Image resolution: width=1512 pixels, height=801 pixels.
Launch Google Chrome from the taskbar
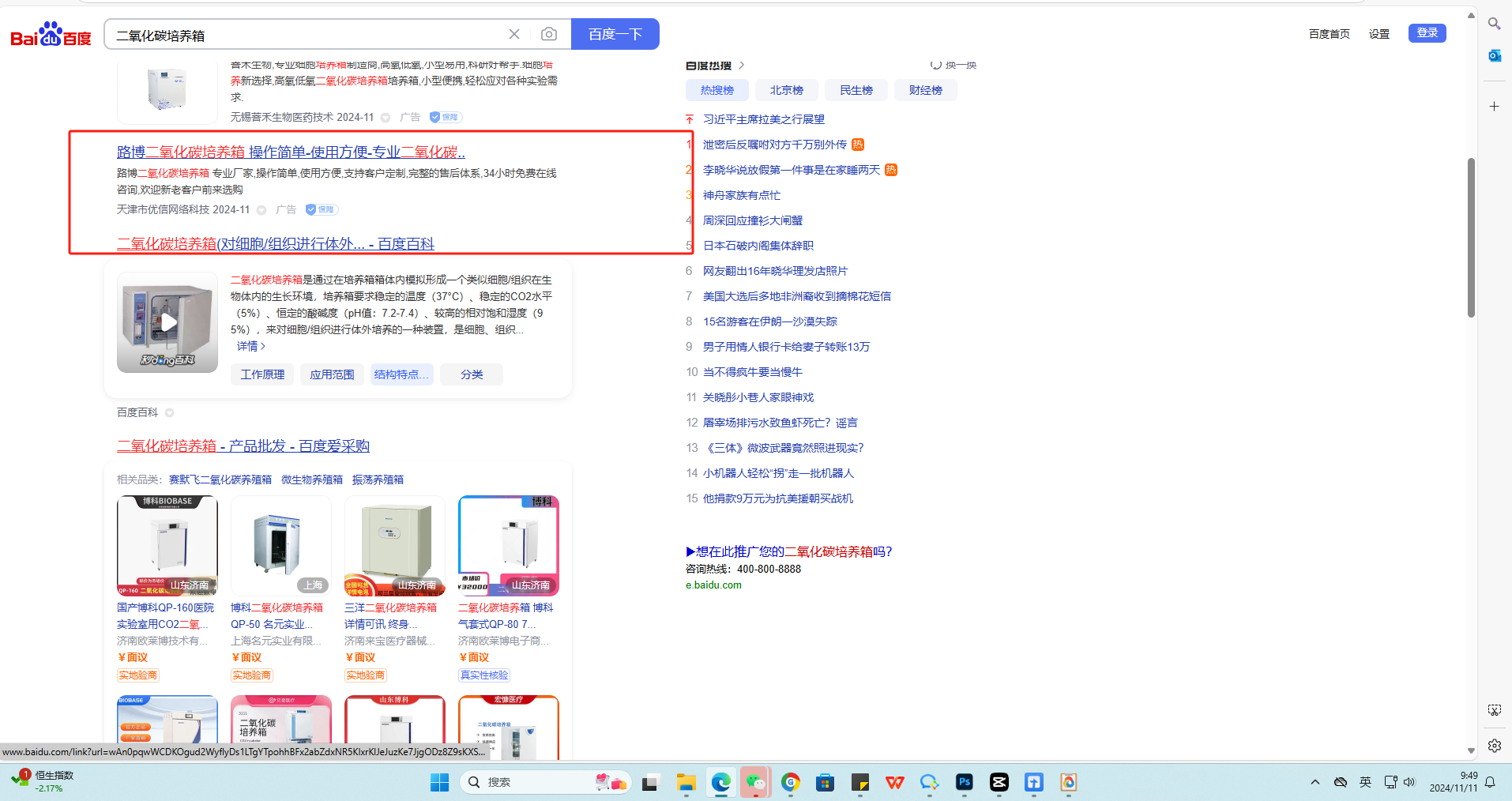click(x=791, y=782)
